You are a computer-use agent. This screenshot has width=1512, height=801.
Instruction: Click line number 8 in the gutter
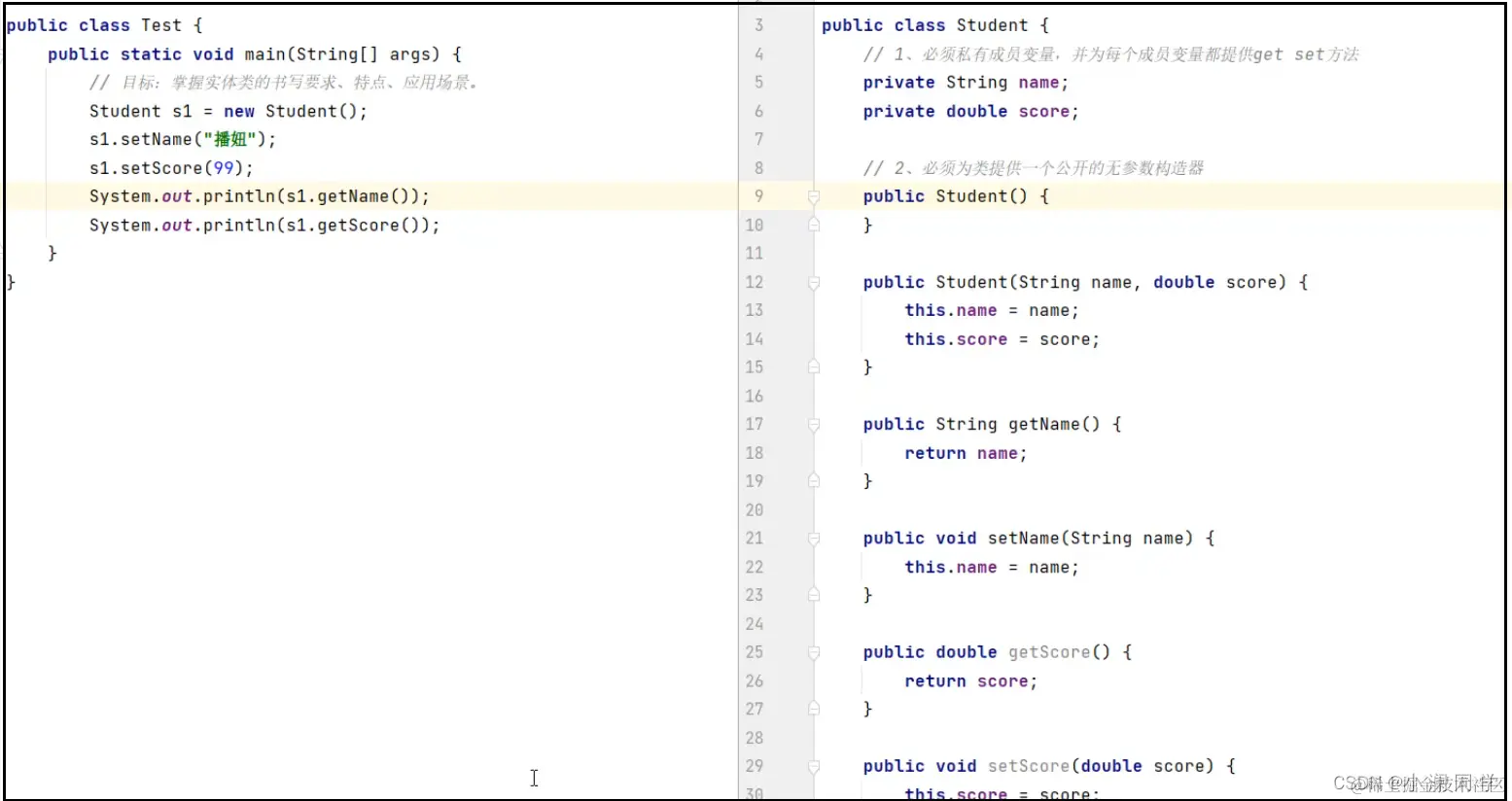coord(758,168)
